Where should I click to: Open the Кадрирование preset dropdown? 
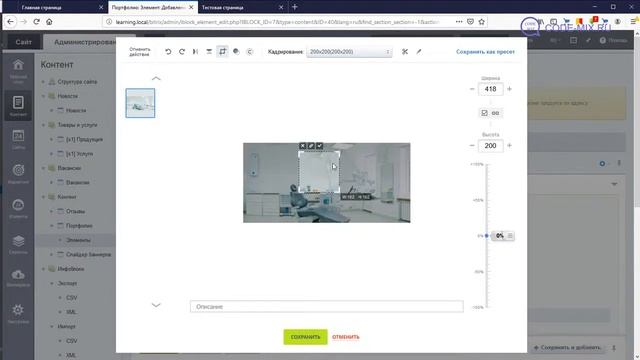coord(349,52)
